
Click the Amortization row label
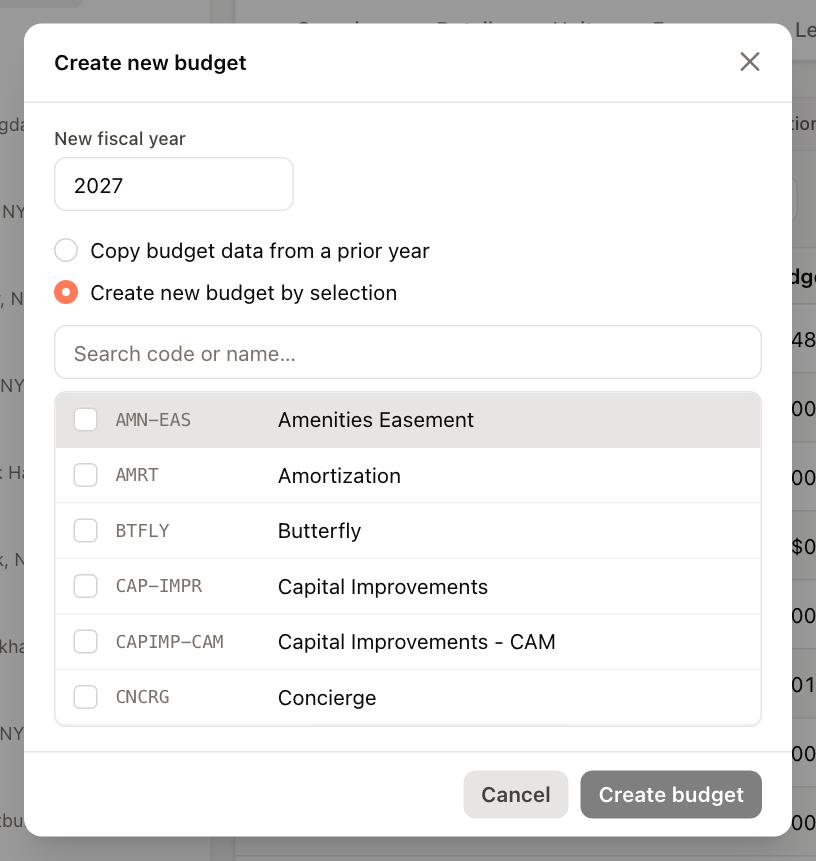point(339,476)
